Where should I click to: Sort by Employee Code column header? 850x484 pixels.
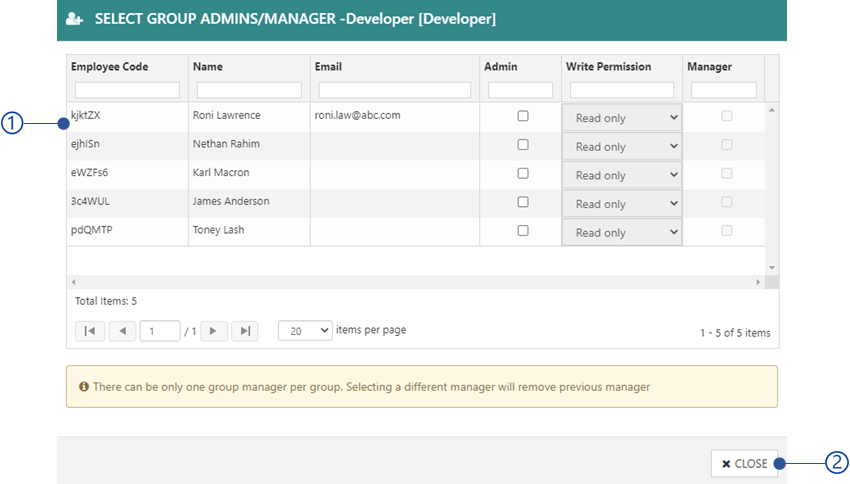click(110, 67)
